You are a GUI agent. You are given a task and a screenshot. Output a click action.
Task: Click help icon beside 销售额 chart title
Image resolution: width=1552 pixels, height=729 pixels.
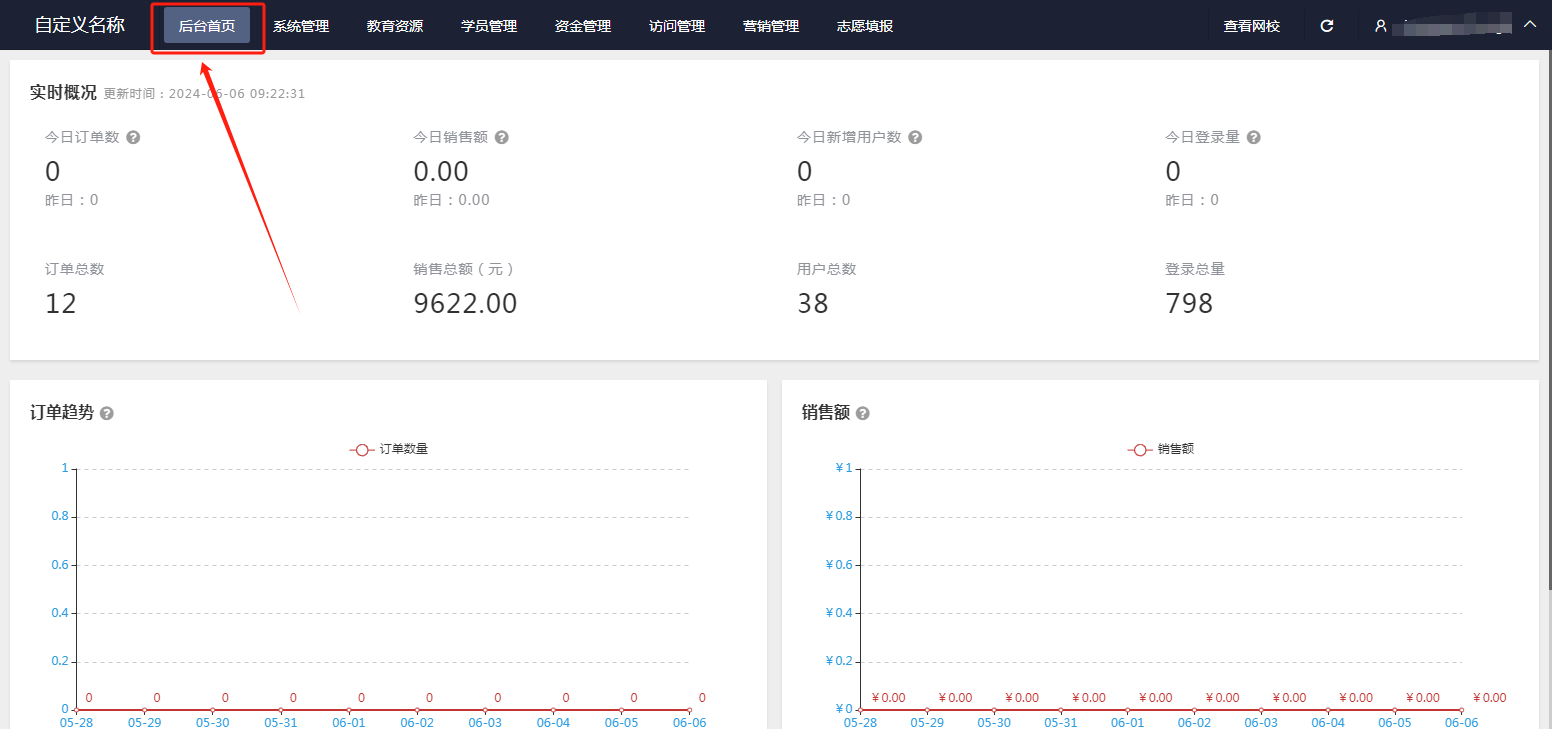pyautogui.click(x=863, y=413)
